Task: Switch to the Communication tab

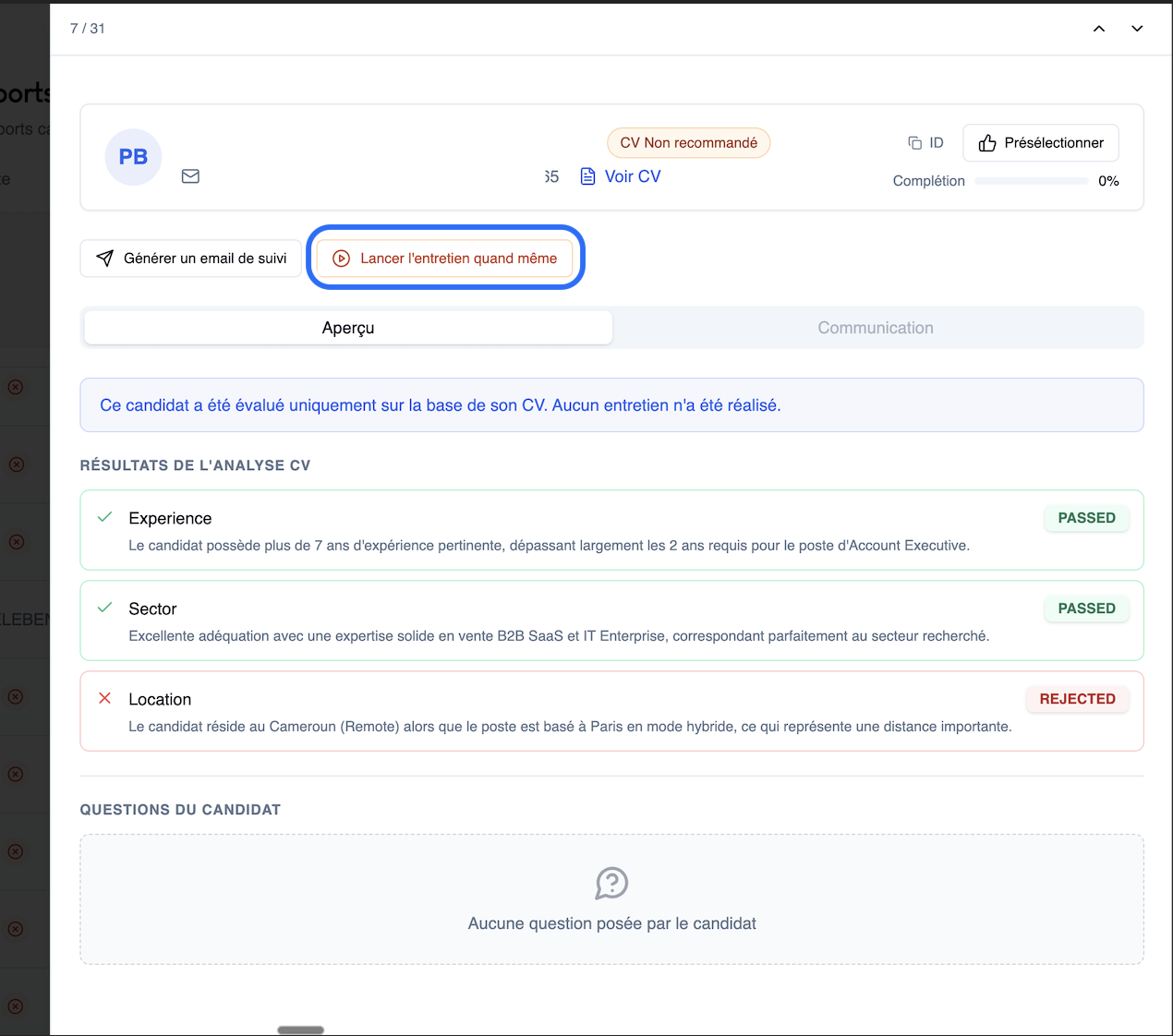Action: click(876, 328)
